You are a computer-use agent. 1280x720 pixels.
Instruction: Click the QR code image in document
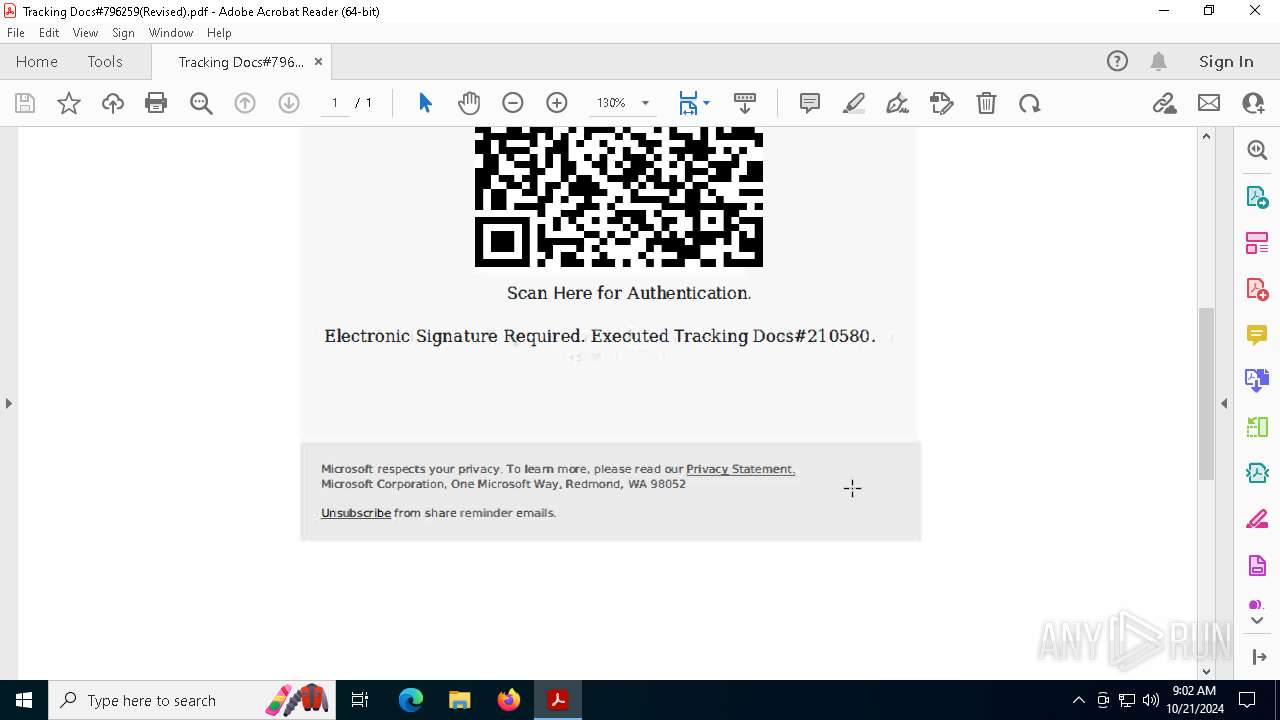click(619, 197)
